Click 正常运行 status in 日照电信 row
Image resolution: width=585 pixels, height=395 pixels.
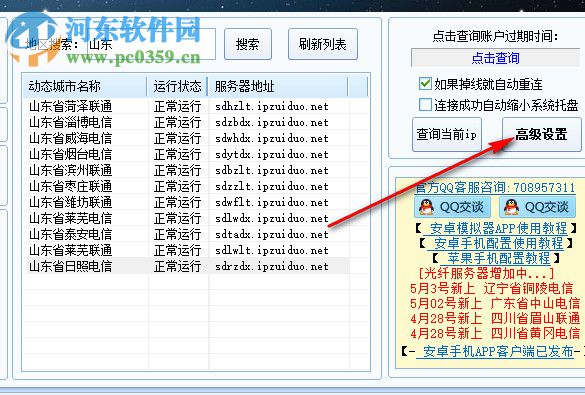coord(178,267)
